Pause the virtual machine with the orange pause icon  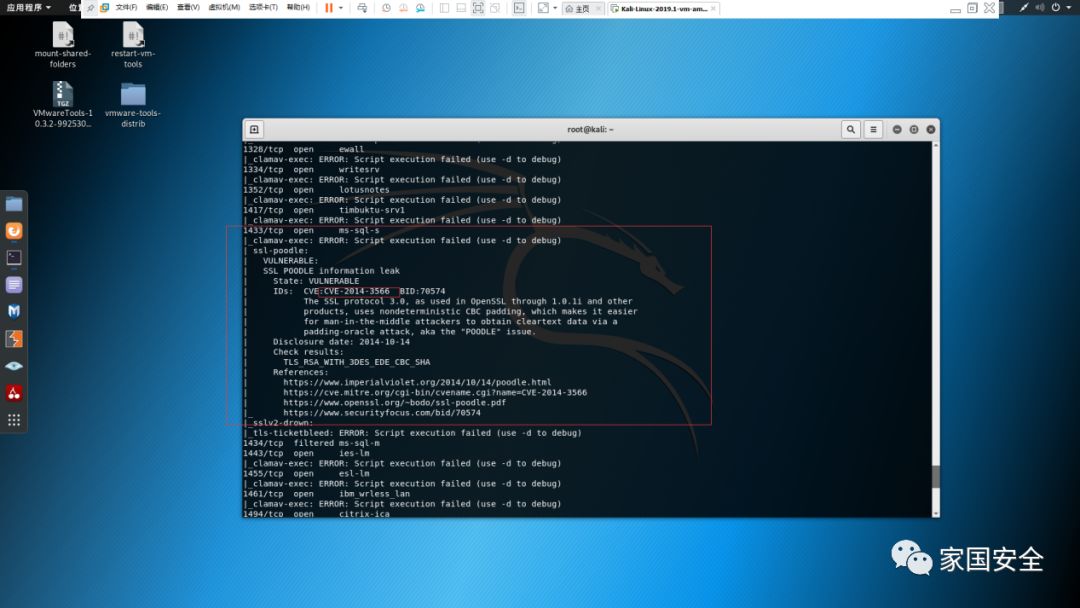329,8
